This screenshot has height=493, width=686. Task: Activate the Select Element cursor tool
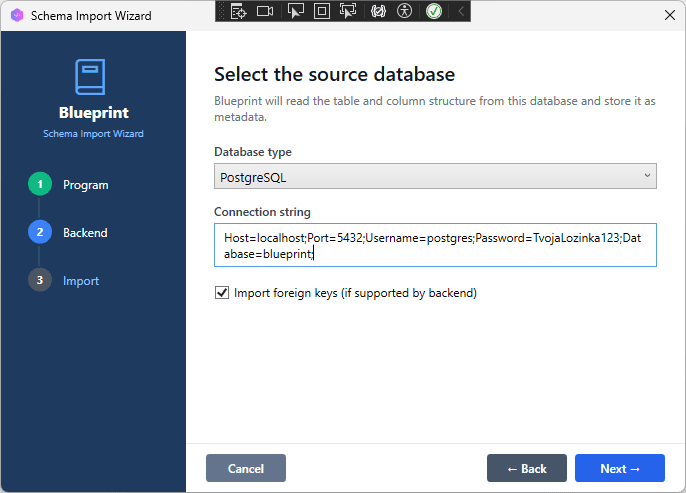click(x=295, y=11)
